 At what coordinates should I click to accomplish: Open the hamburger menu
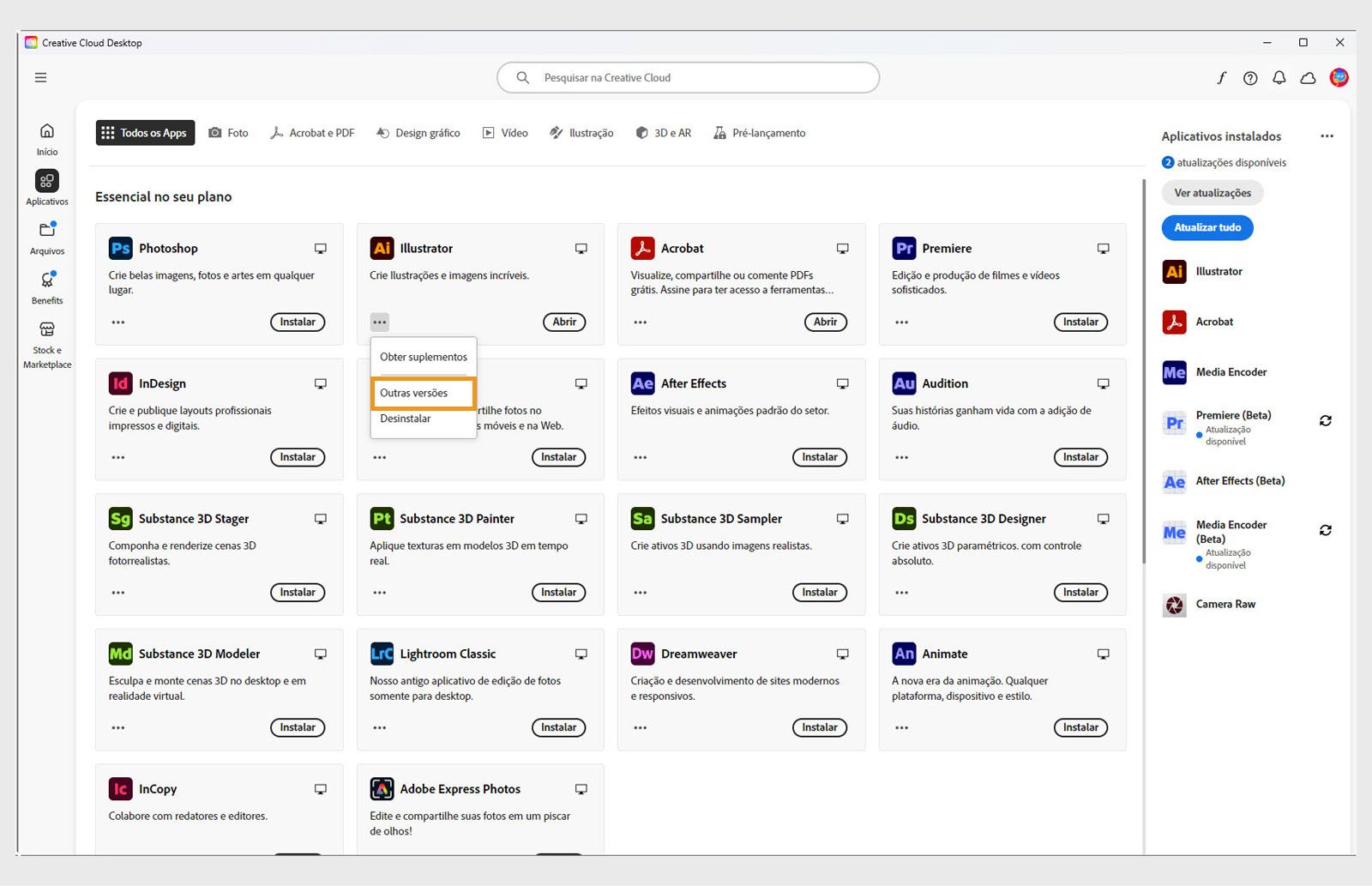(39, 77)
